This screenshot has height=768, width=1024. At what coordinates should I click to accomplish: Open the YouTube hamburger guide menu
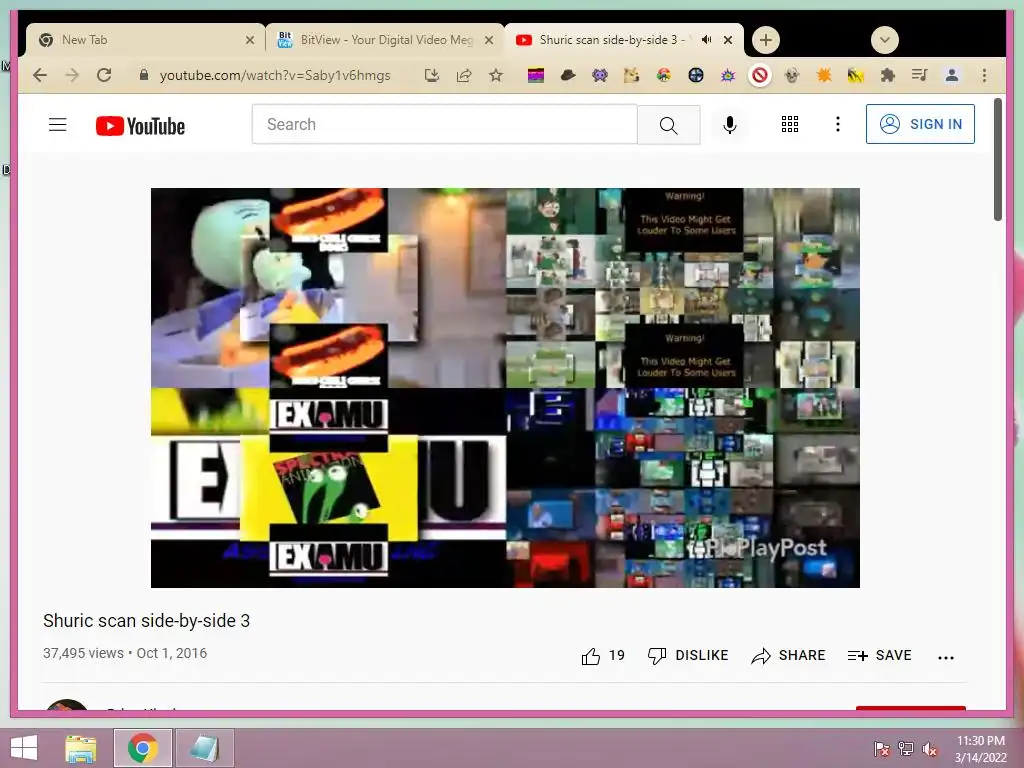[57, 124]
